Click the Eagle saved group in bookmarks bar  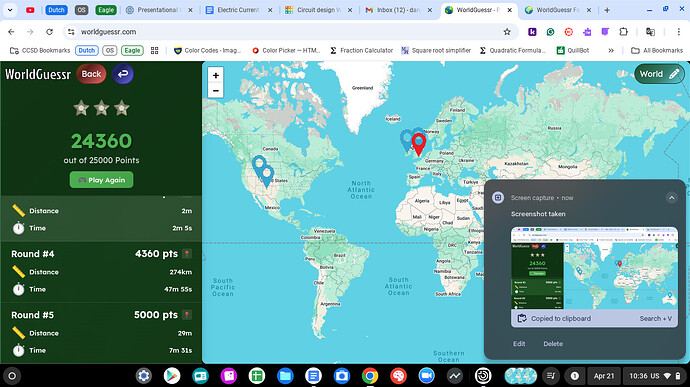[x=132, y=51]
